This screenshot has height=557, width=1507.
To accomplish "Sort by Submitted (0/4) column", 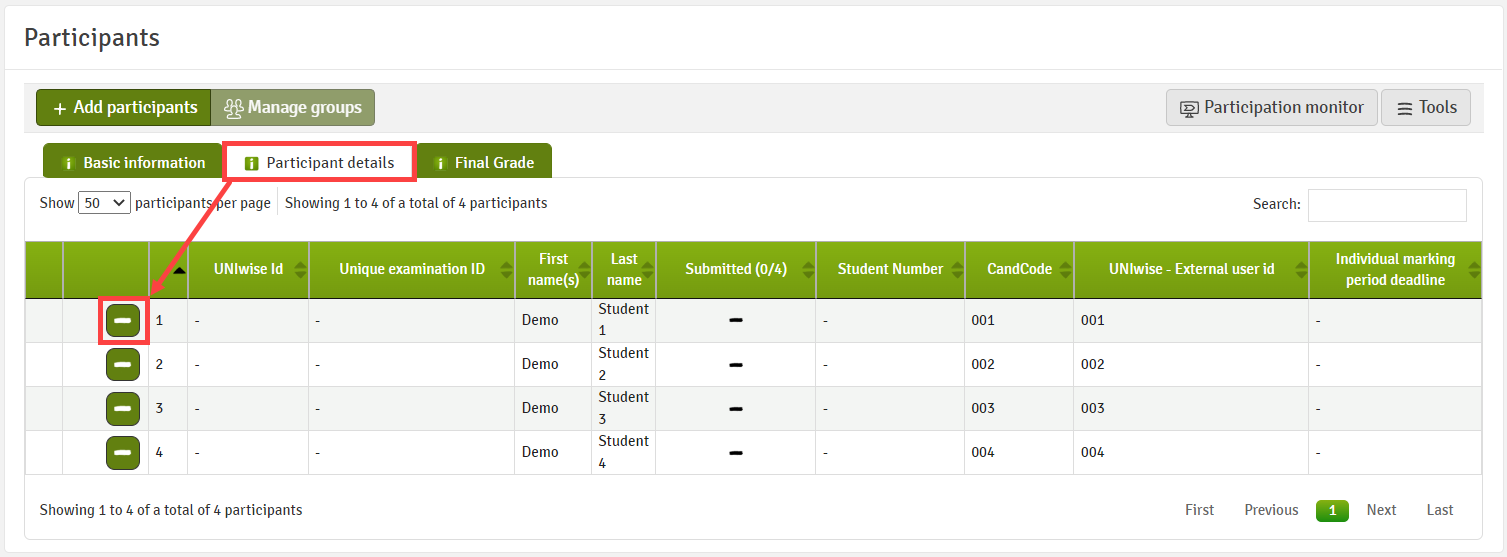I will tap(736, 269).
